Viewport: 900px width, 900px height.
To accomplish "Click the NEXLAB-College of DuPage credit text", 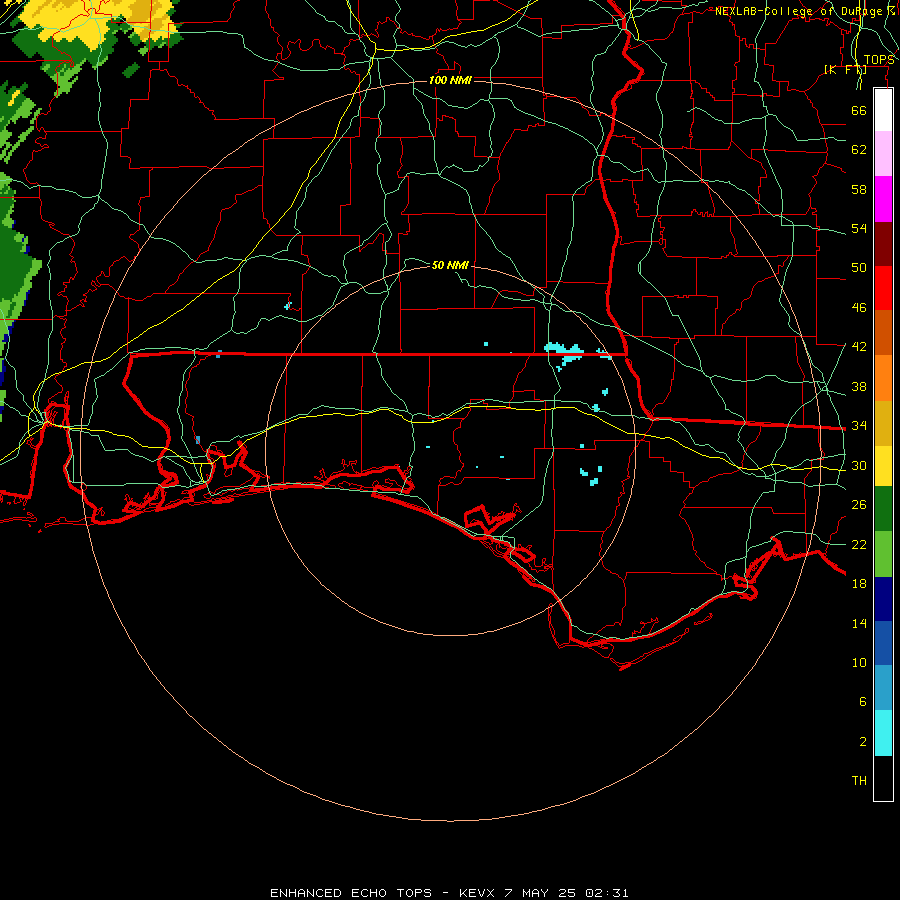I will pos(804,11).
